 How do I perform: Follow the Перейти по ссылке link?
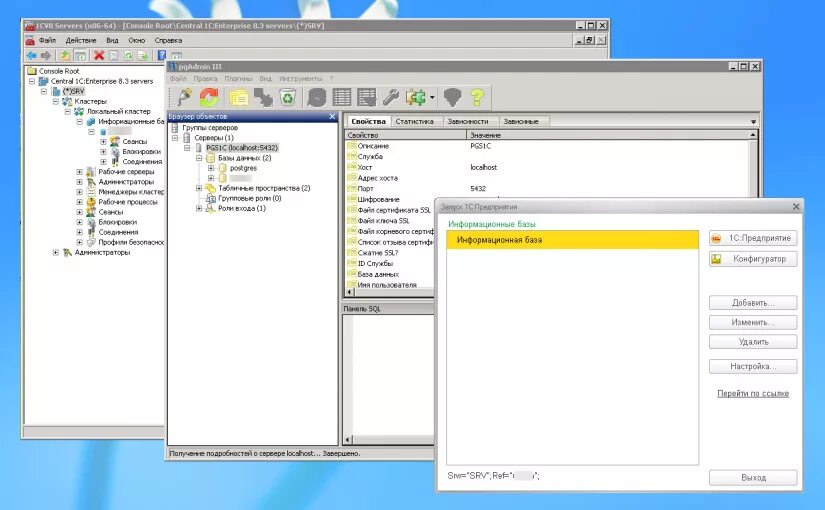click(753, 394)
